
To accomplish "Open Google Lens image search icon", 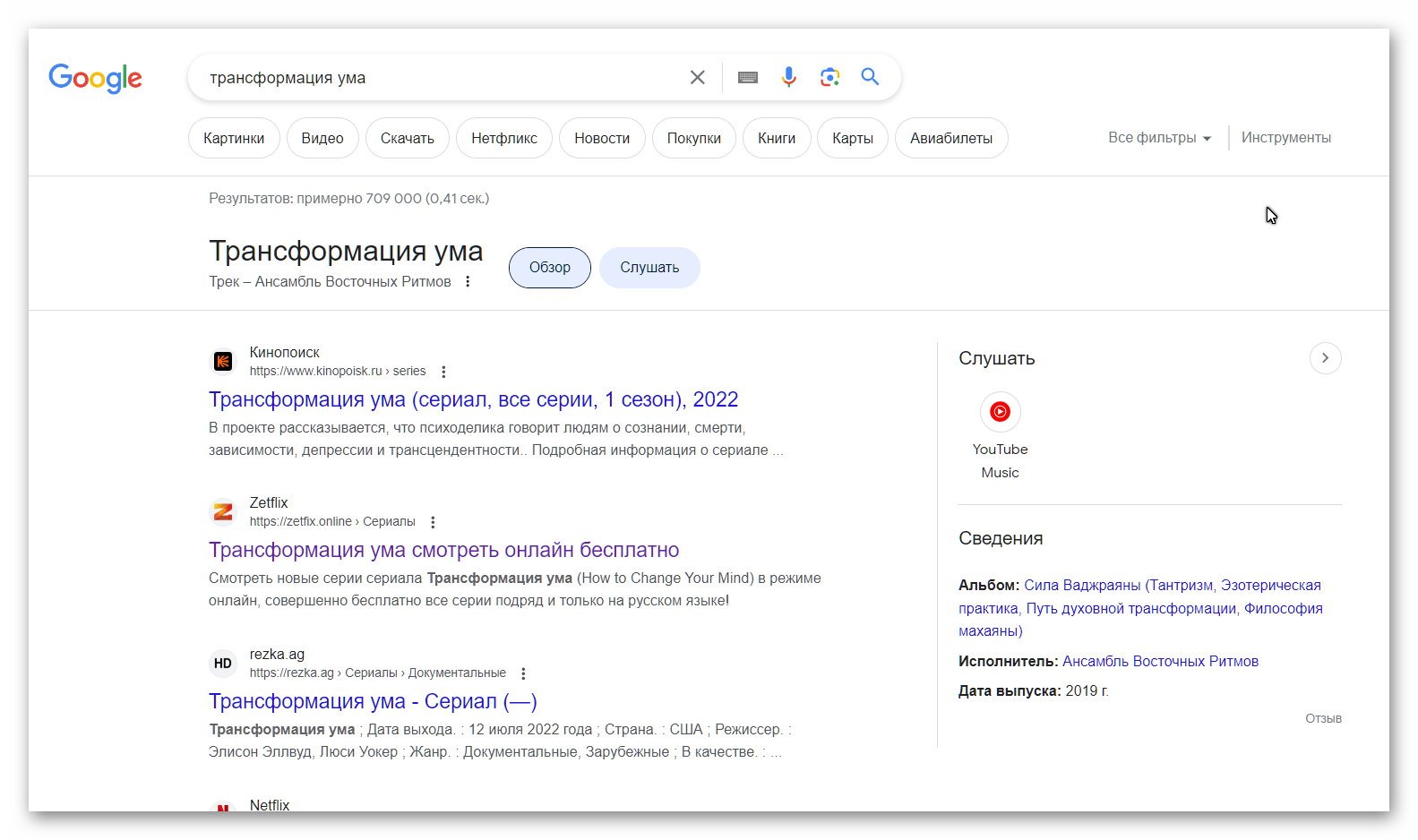I will pyautogui.click(x=829, y=77).
